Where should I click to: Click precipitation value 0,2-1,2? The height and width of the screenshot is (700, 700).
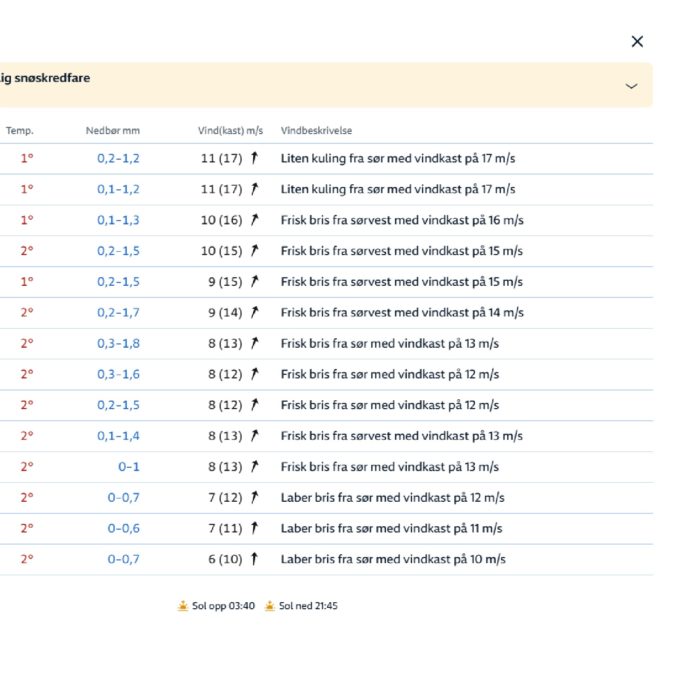pyautogui.click(x=118, y=158)
